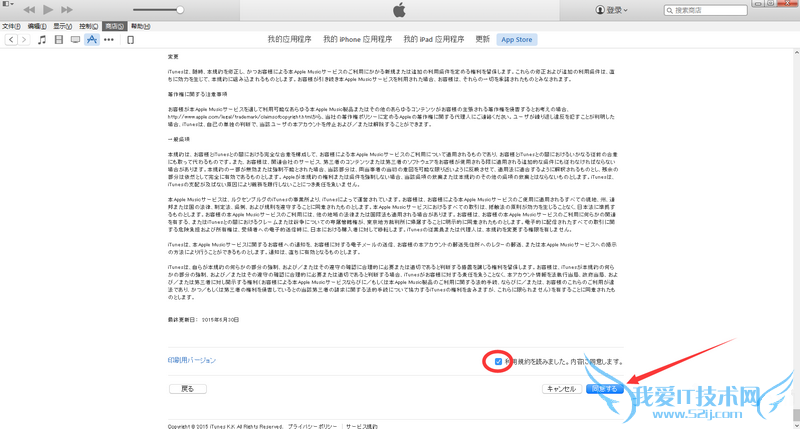Viewport: 800px width, 429px height.
Task: Open the プライバシー ポリシー footer link
Action: pyautogui.click(x=312, y=426)
